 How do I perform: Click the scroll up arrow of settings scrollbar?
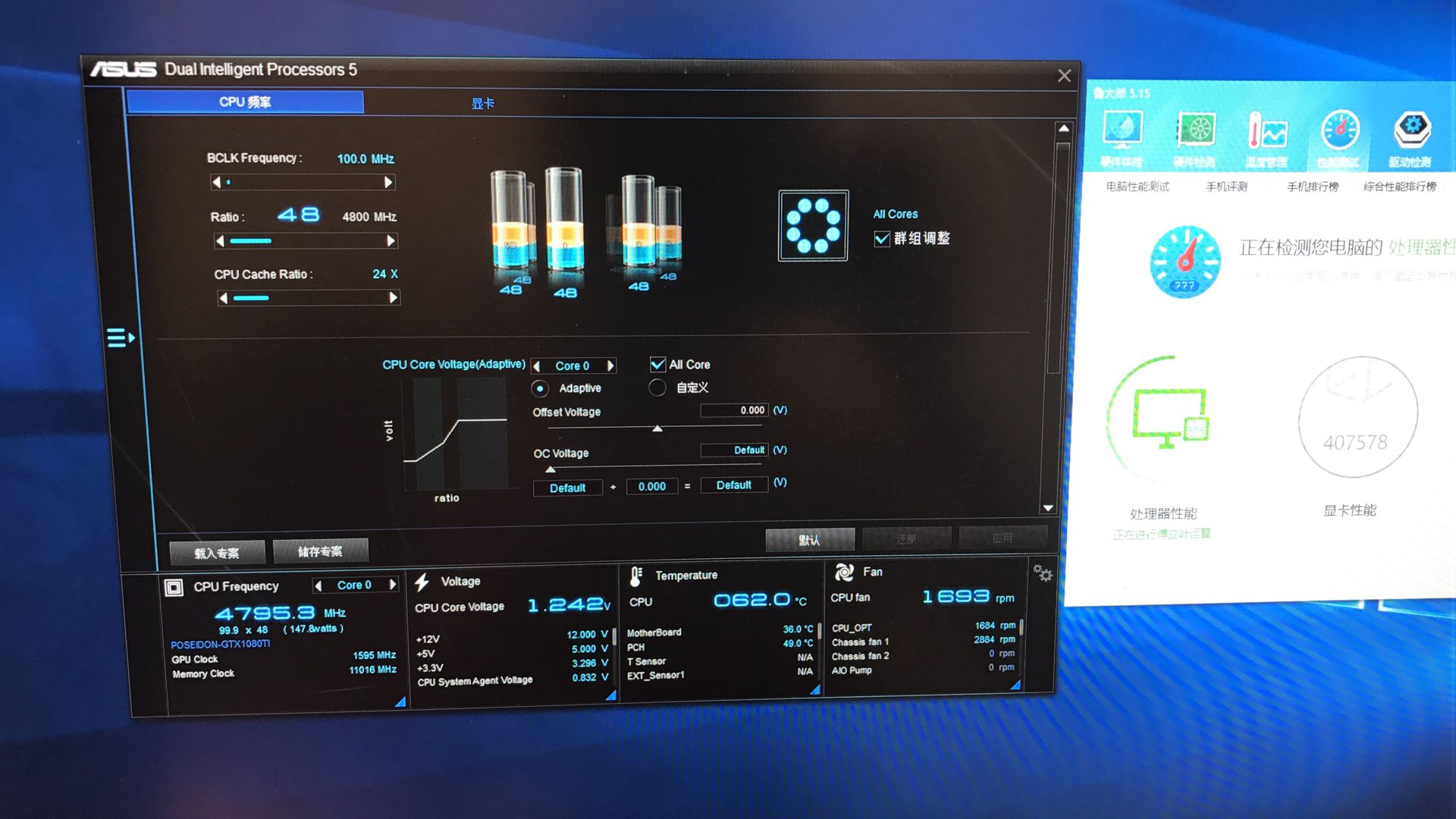[1064, 129]
